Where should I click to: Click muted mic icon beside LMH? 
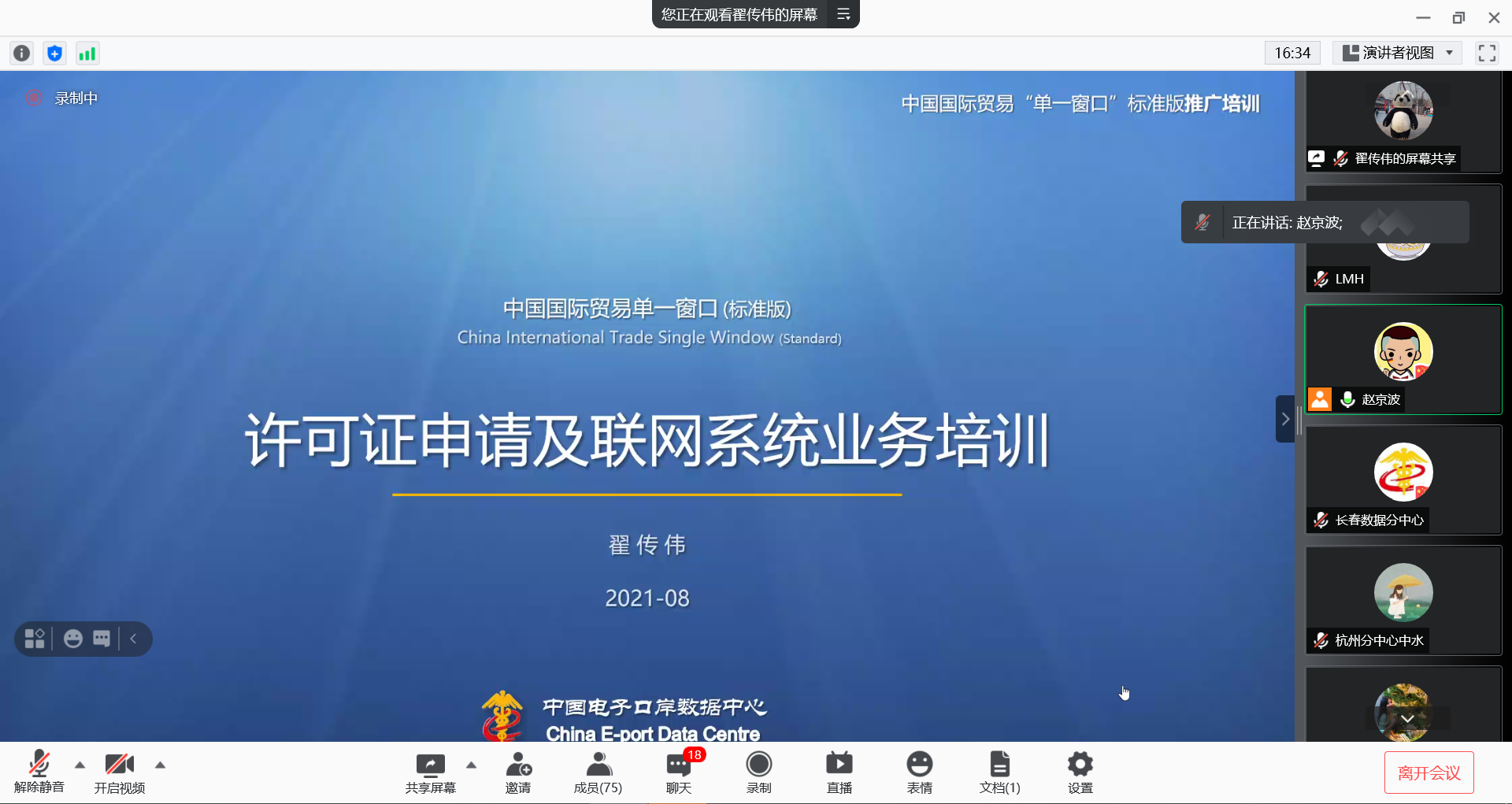1321,279
